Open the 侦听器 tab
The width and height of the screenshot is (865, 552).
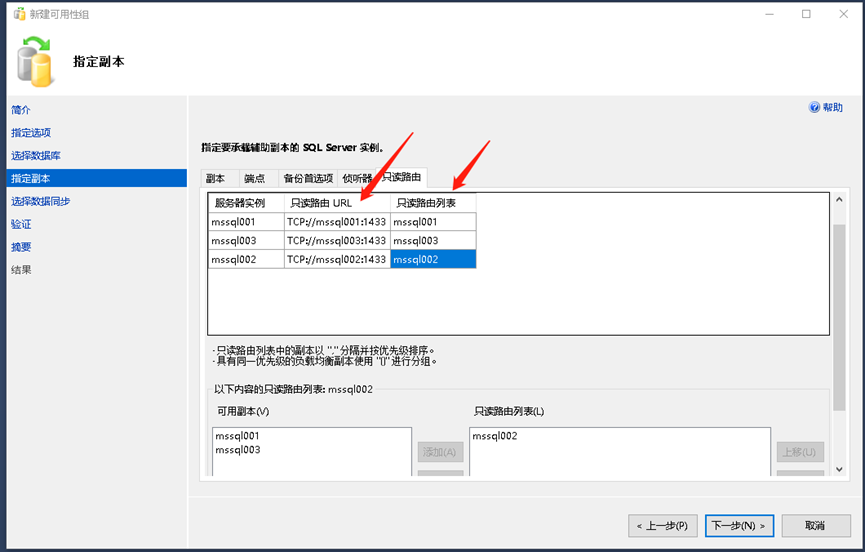[x=356, y=178]
